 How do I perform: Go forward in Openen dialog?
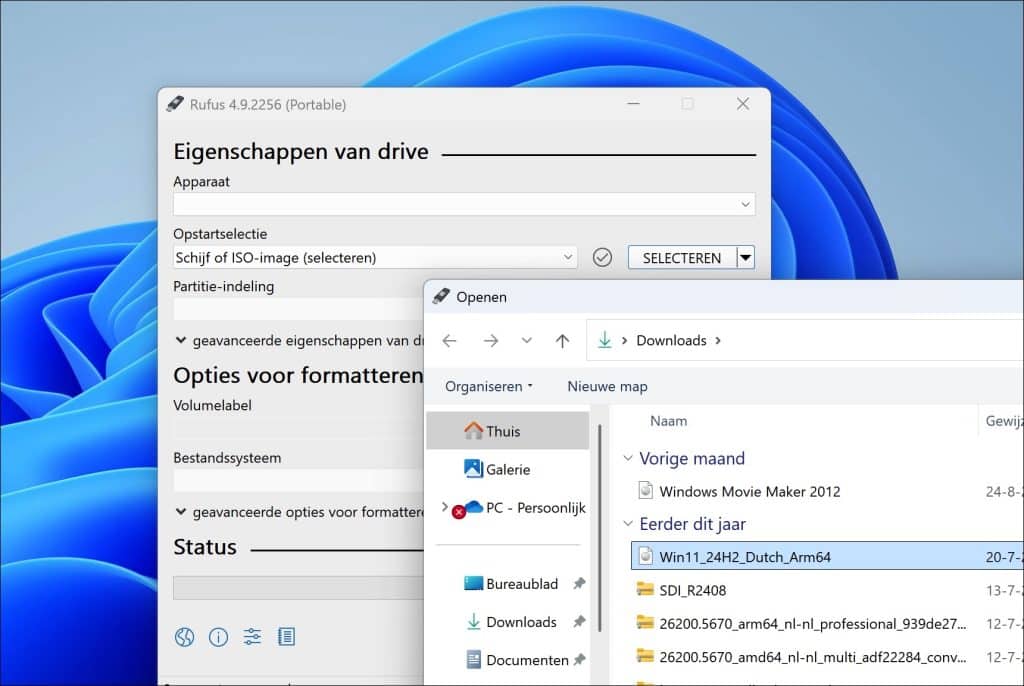(491, 340)
